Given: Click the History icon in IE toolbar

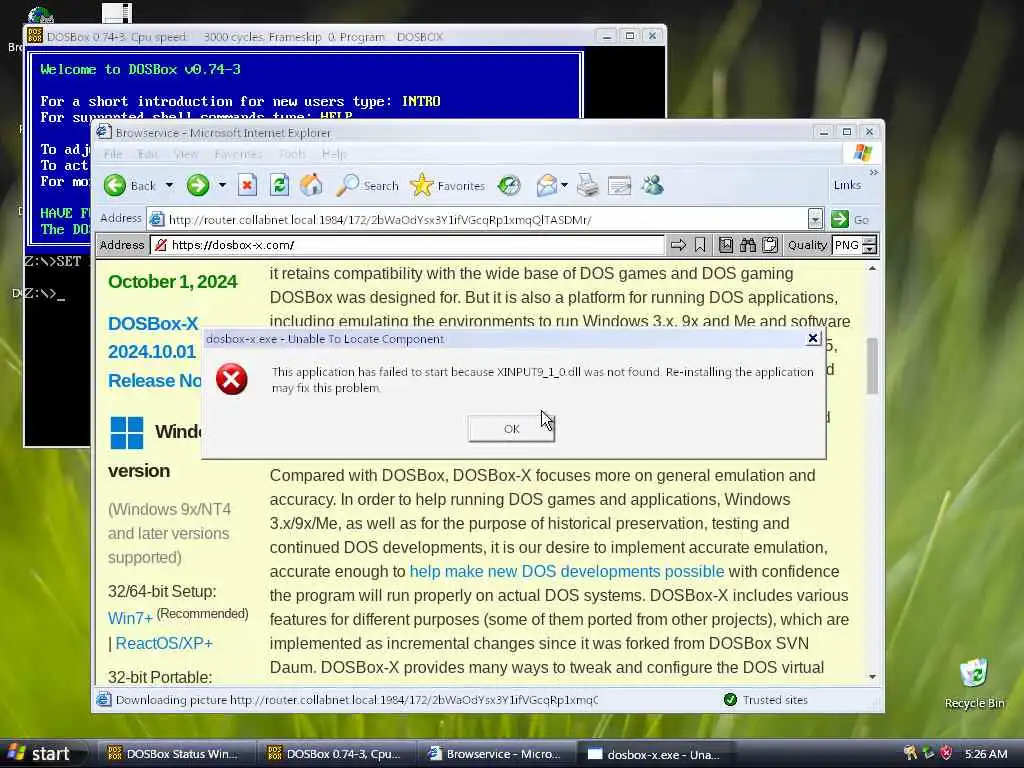Looking at the screenshot, I should pyautogui.click(x=509, y=185).
